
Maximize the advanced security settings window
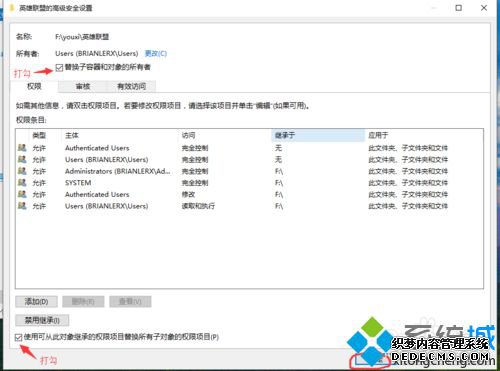click(459, 7)
